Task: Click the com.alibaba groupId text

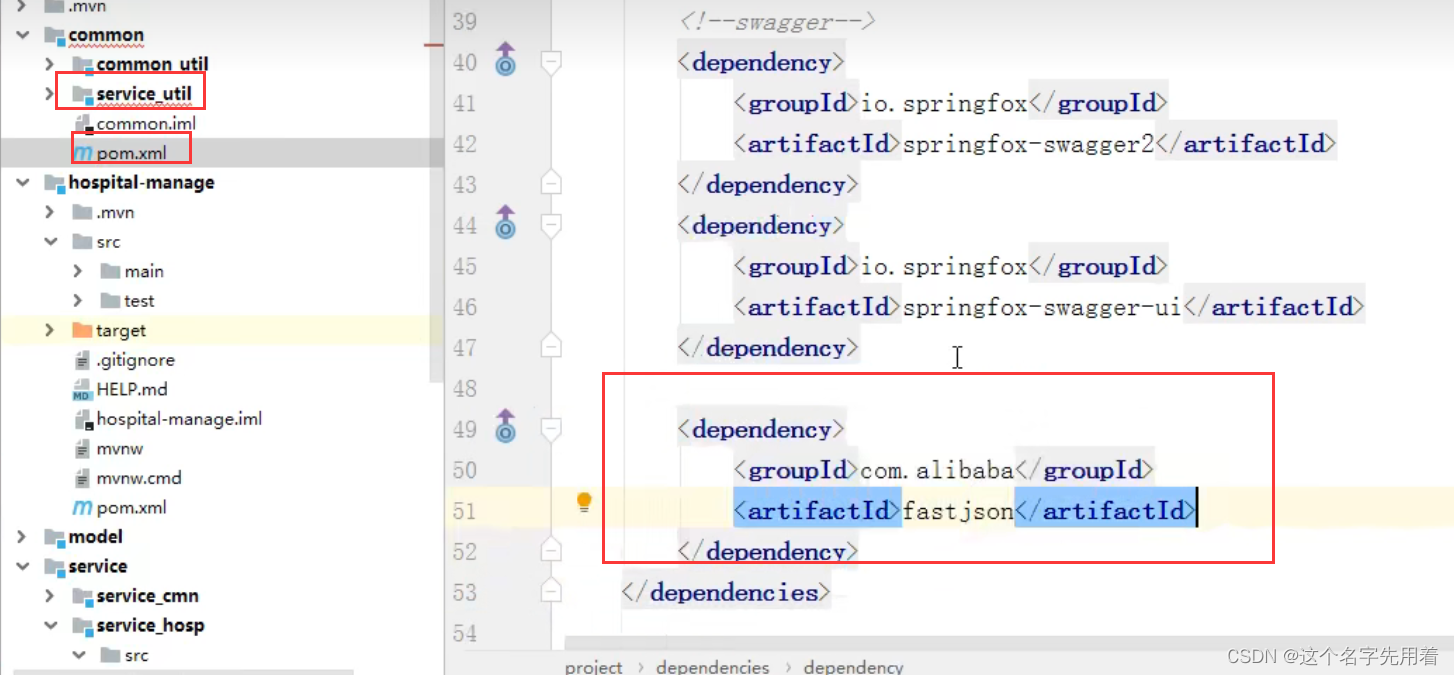Action: point(937,470)
